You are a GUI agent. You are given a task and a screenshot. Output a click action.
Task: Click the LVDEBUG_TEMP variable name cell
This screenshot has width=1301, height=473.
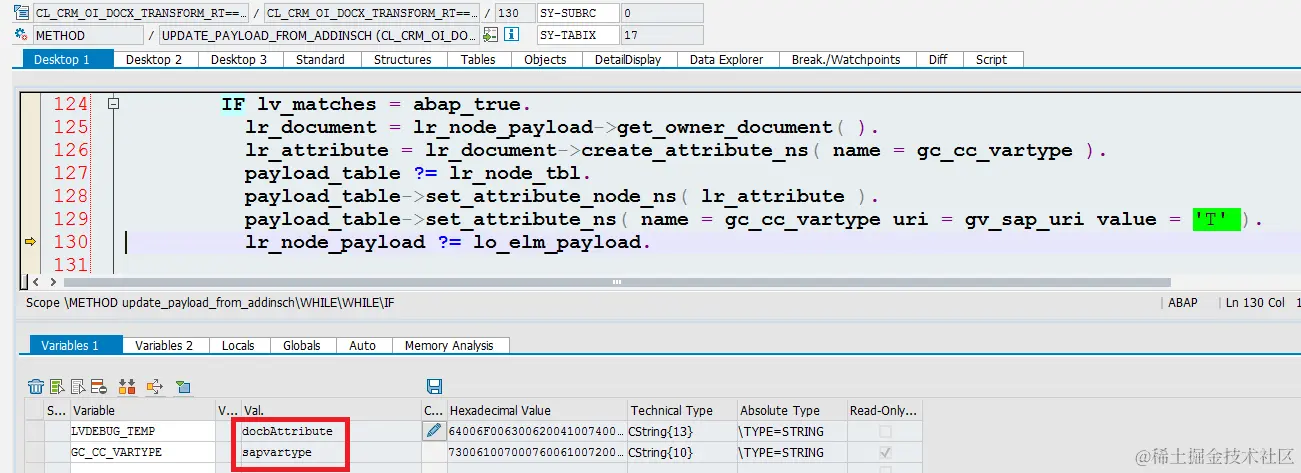point(141,431)
